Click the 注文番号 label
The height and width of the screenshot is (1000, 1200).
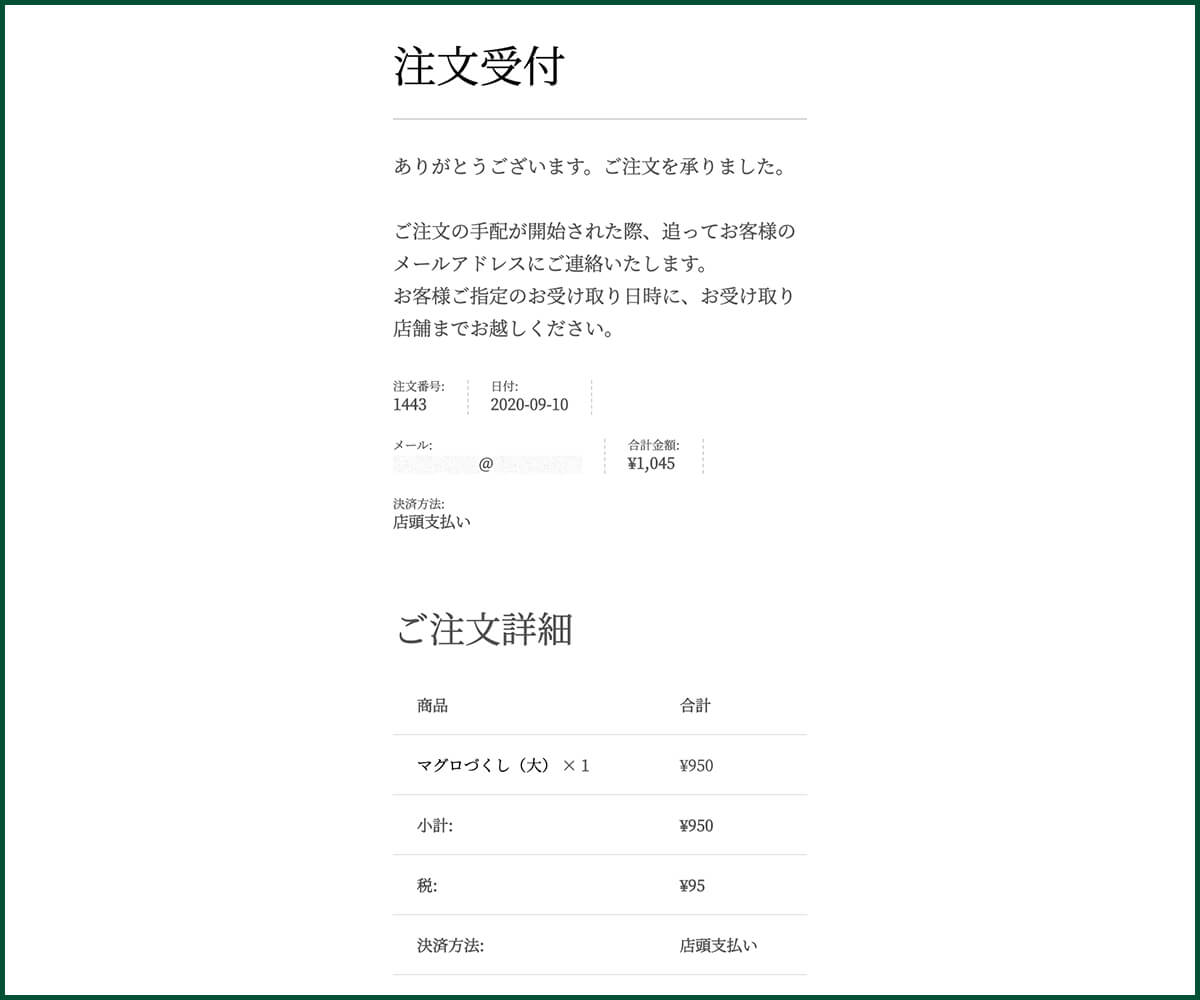pyautogui.click(x=419, y=386)
